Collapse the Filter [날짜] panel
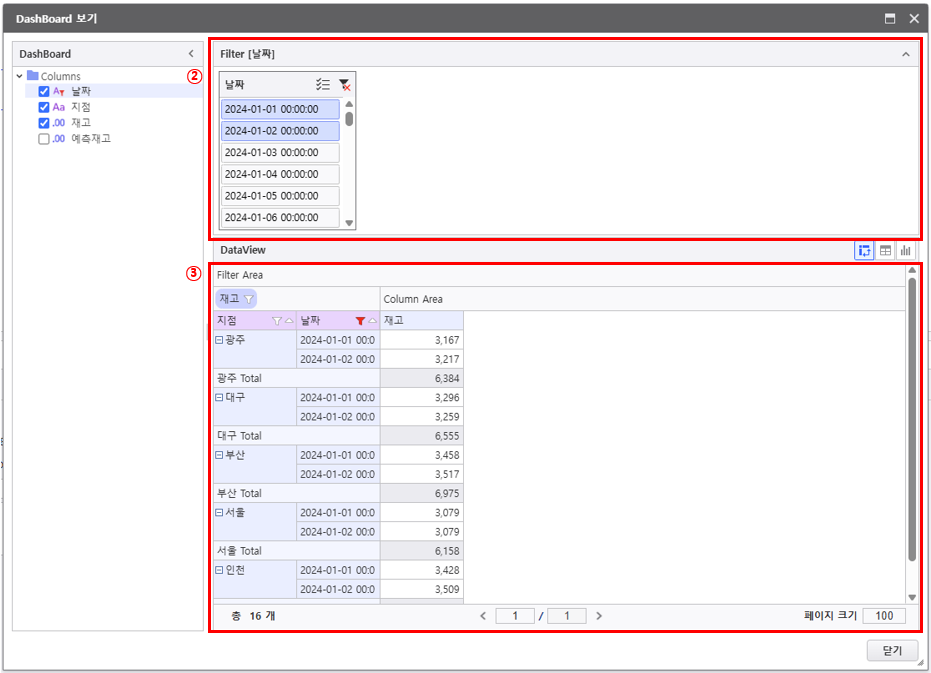This screenshot has width=931, height=673. [905, 54]
